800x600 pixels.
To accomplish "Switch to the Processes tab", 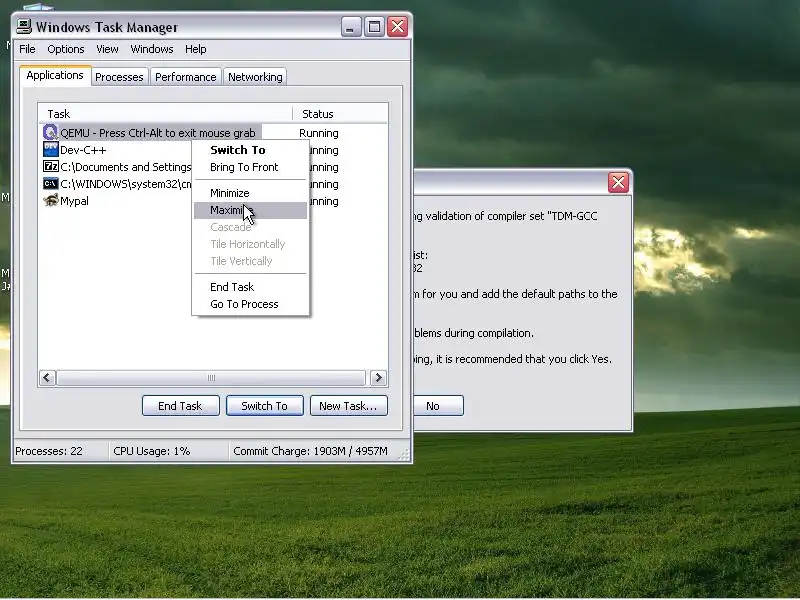I will [x=119, y=77].
